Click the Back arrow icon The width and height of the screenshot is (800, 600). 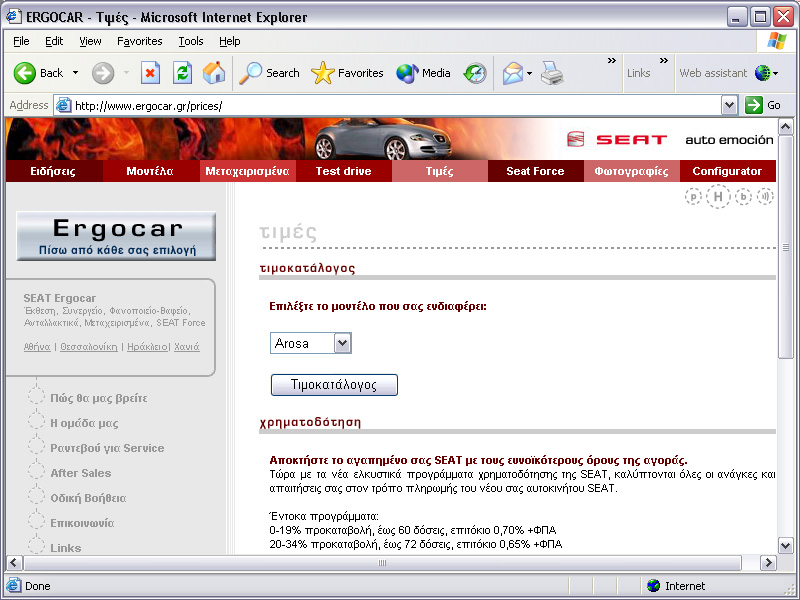[x=24, y=73]
